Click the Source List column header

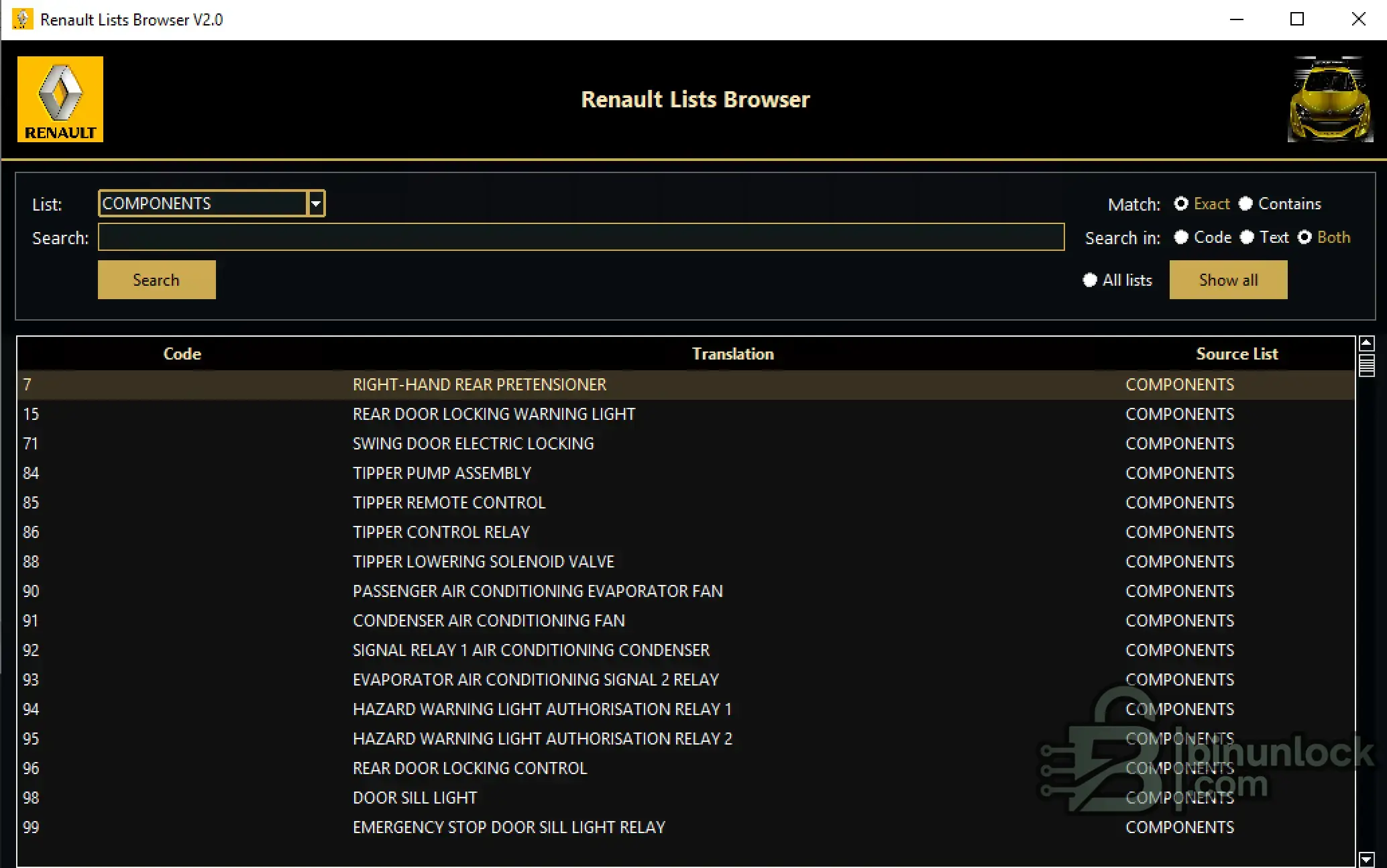(1237, 354)
